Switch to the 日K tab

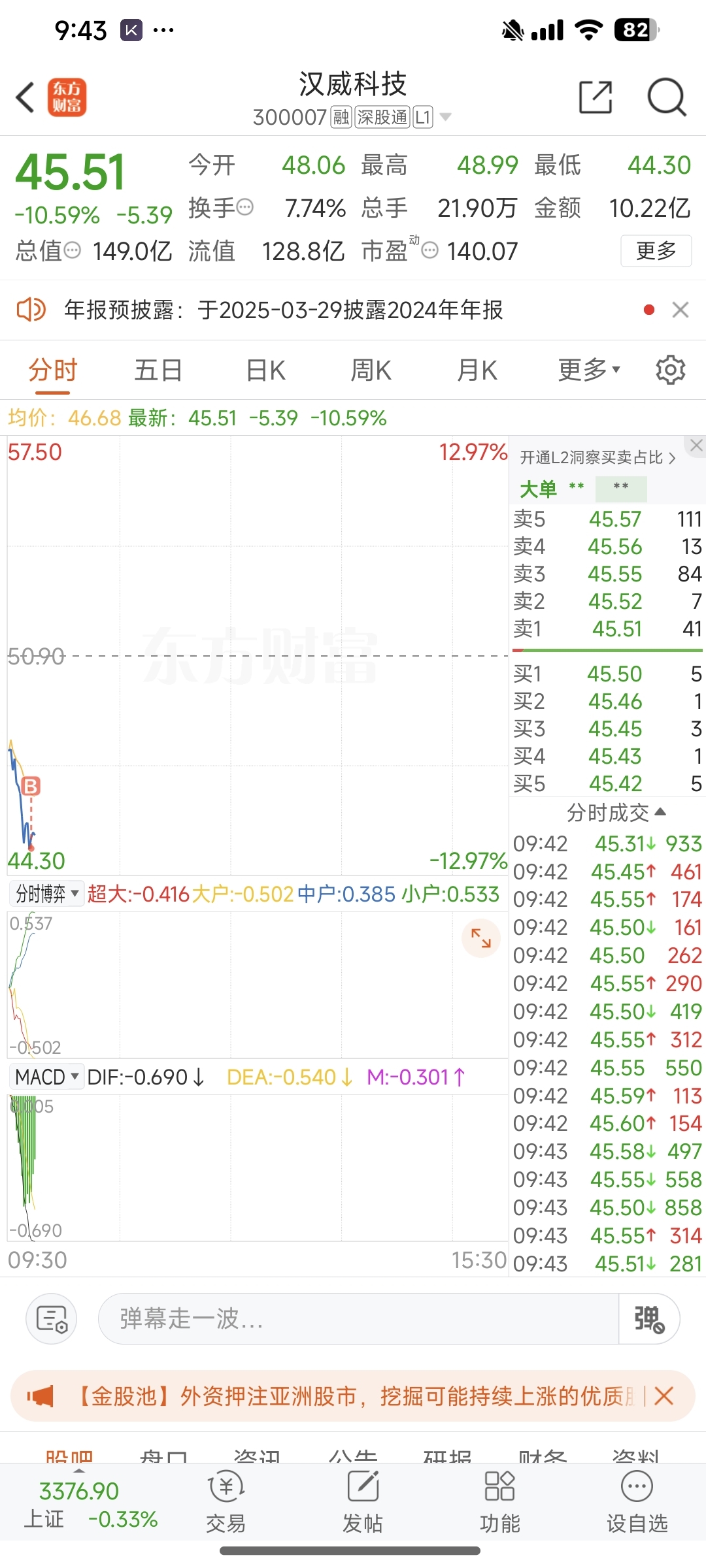point(265,370)
